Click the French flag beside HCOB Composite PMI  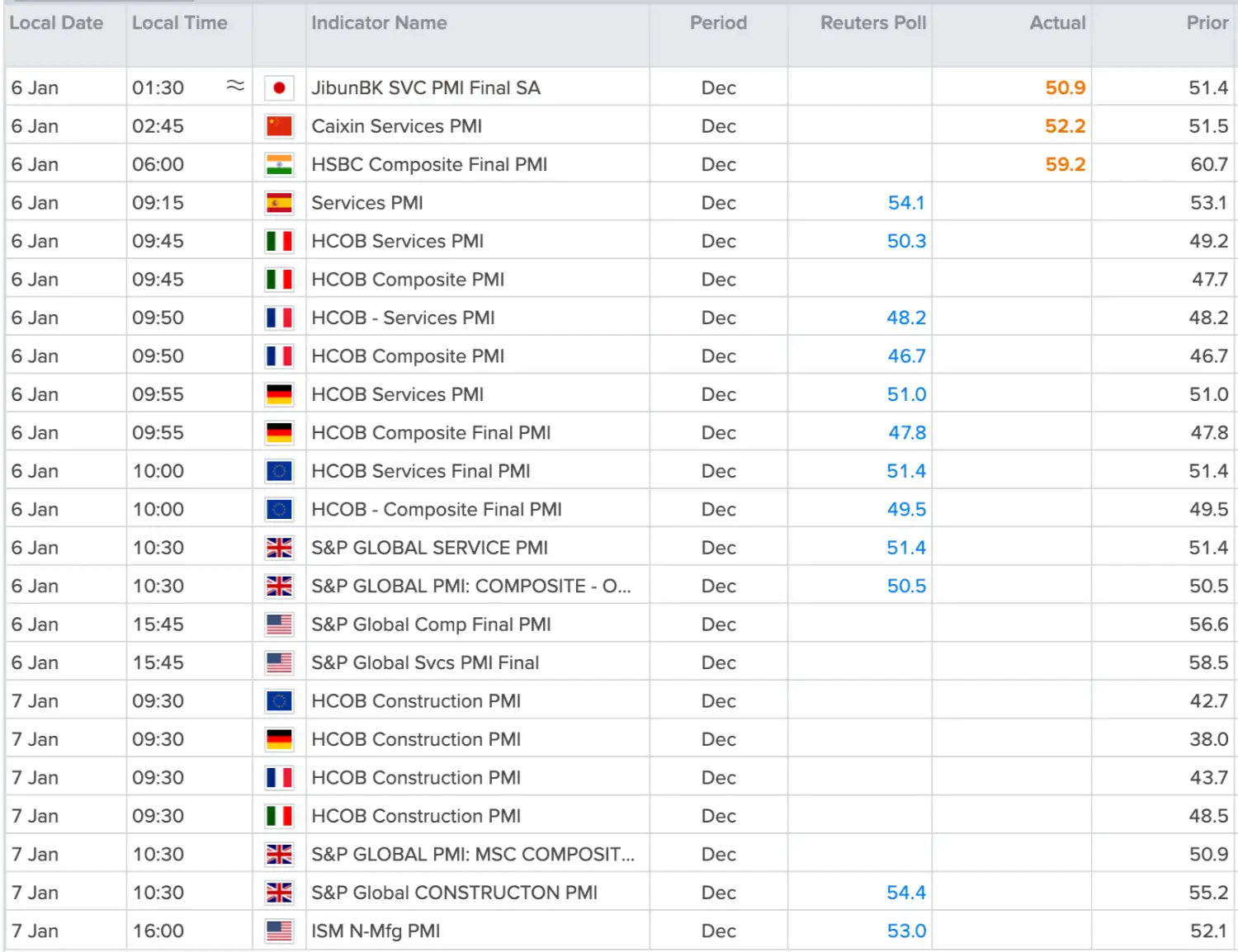(x=279, y=356)
